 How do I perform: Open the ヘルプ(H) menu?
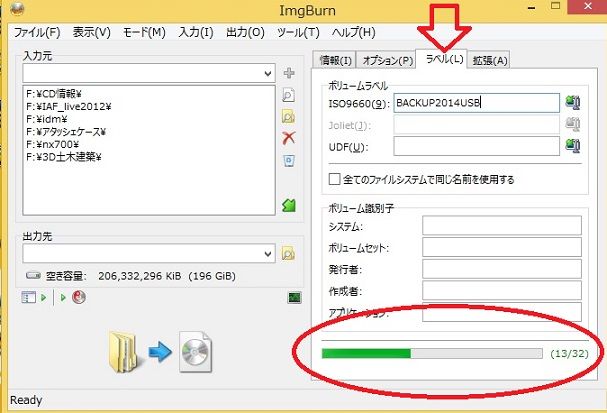[x=353, y=32]
